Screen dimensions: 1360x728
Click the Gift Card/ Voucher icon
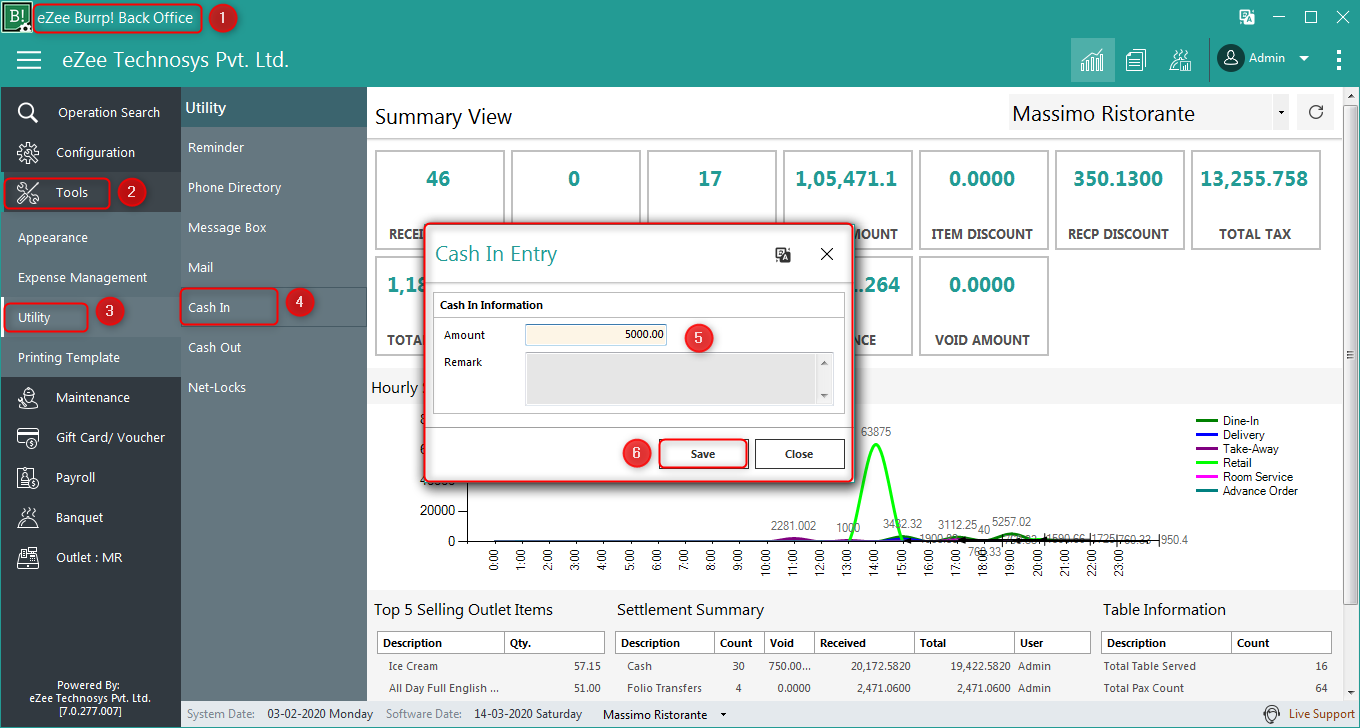pos(28,437)
